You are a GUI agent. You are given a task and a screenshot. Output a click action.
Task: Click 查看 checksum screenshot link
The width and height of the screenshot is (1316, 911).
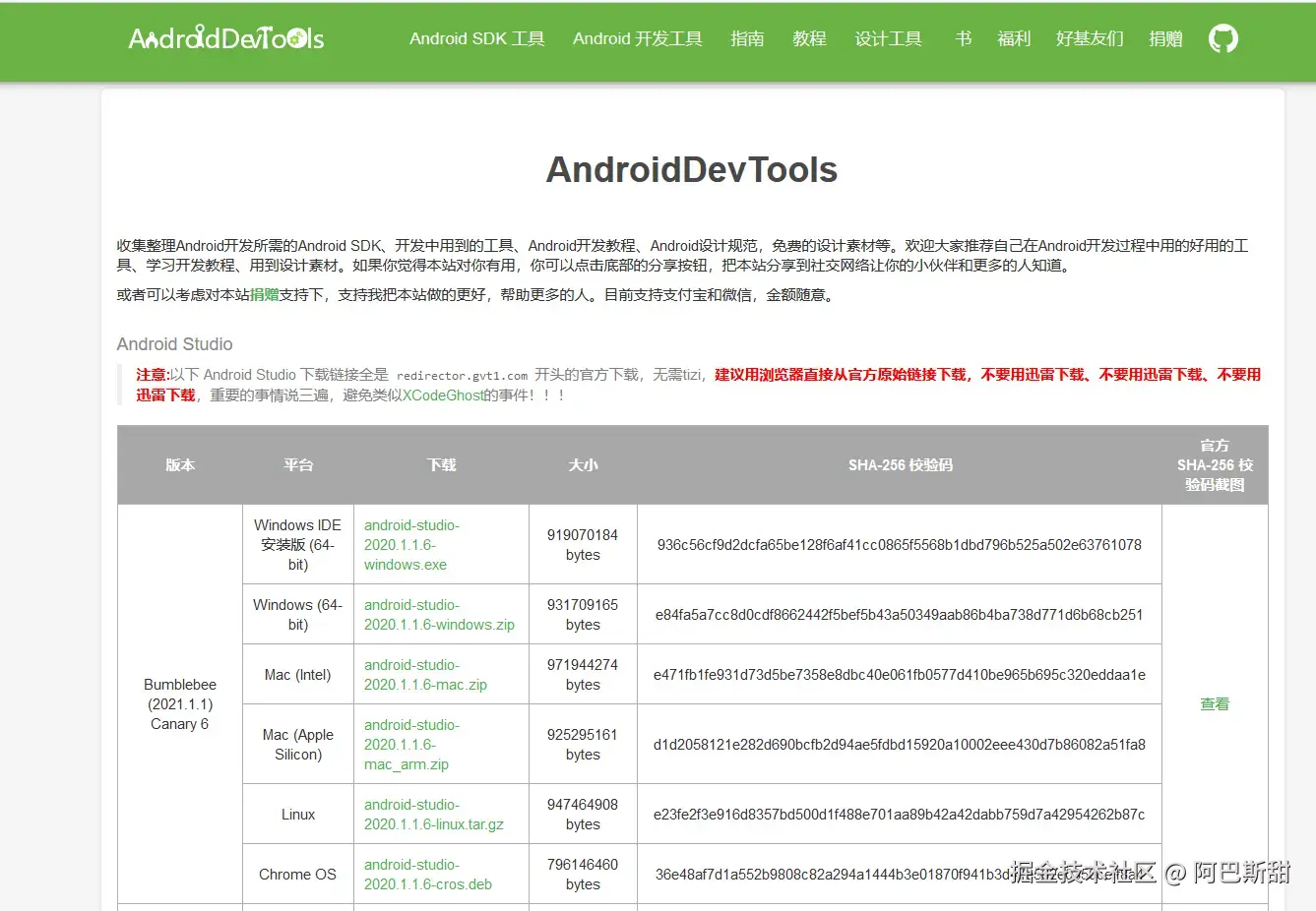[1215, 704]
